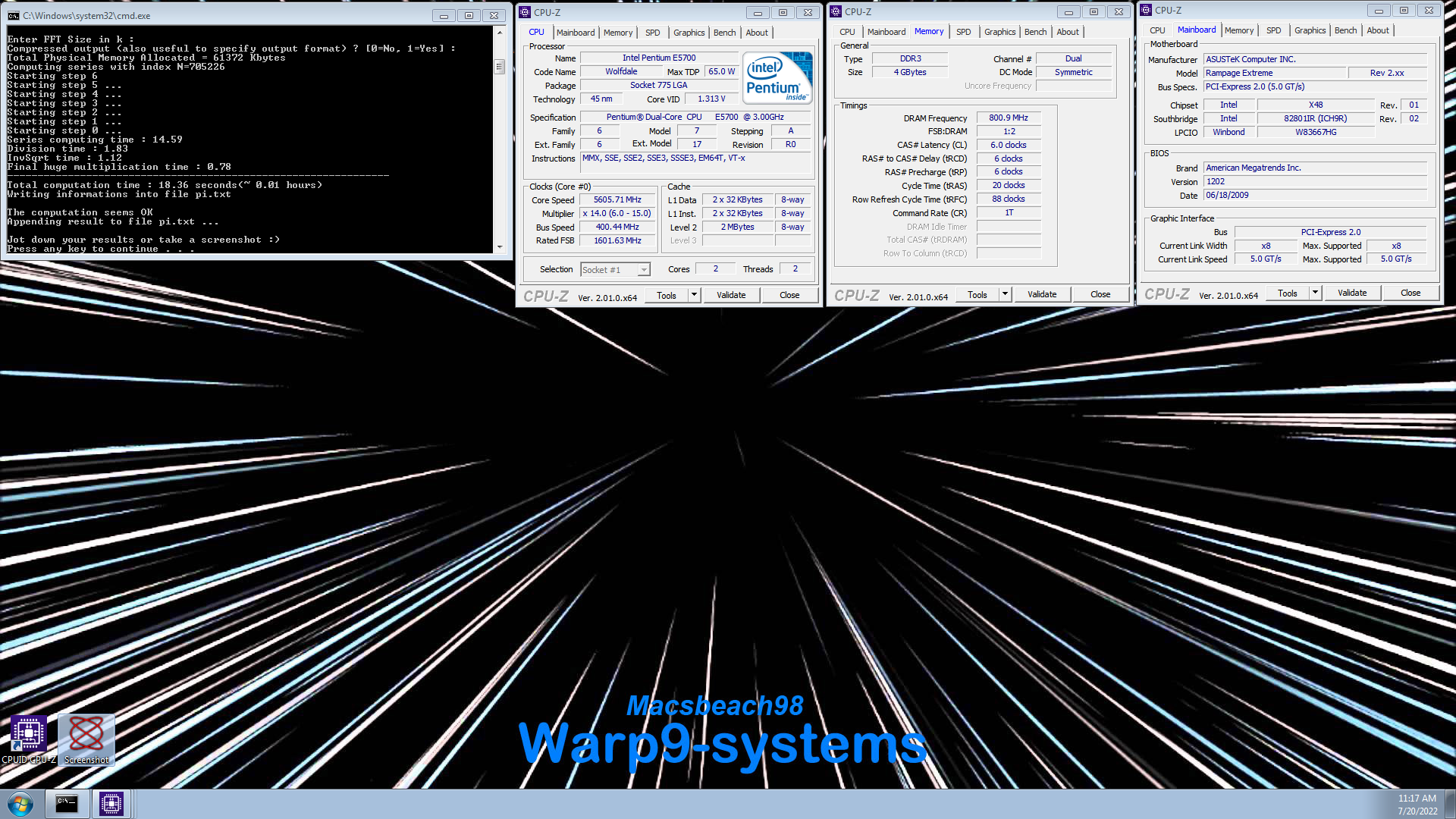Screen dimensions: 1456x819
Task: Select SPD tab in the Memory window
Action: pyautogui.click(x=964, y=32)
